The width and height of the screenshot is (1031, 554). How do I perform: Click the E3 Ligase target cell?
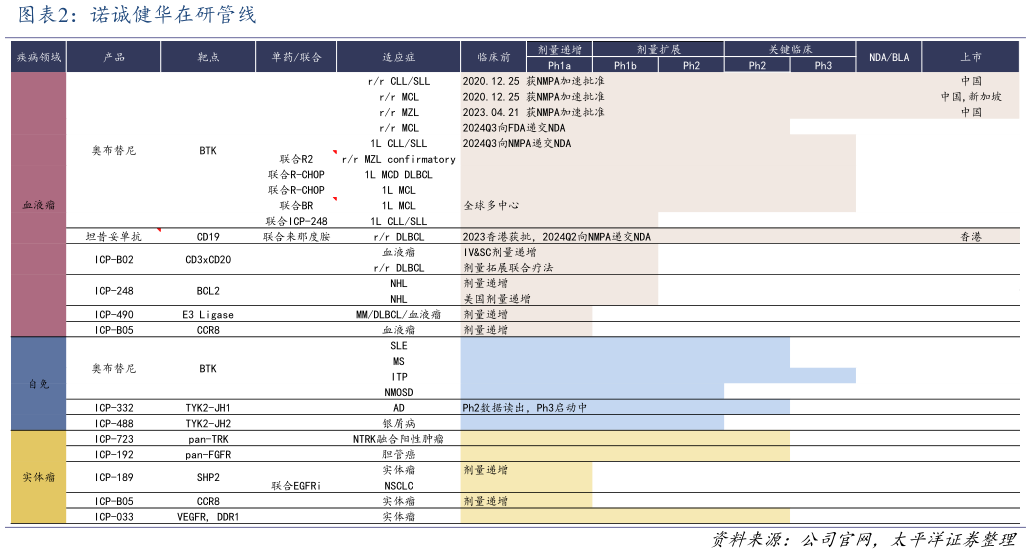coord(208,314)
